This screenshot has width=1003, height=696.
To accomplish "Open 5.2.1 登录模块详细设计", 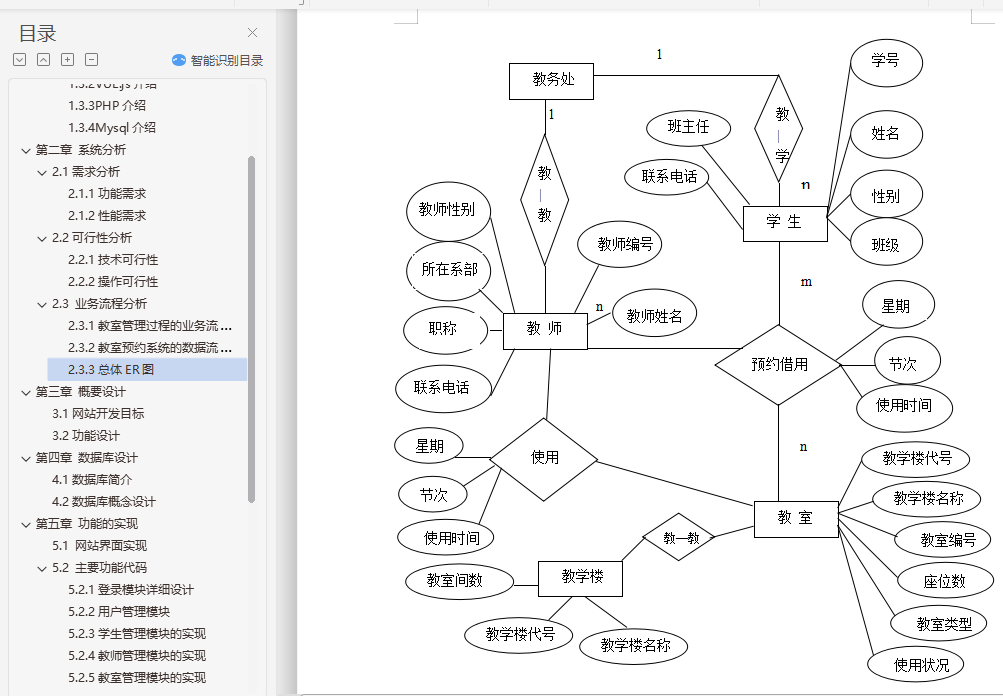I will tap(130, 589).
